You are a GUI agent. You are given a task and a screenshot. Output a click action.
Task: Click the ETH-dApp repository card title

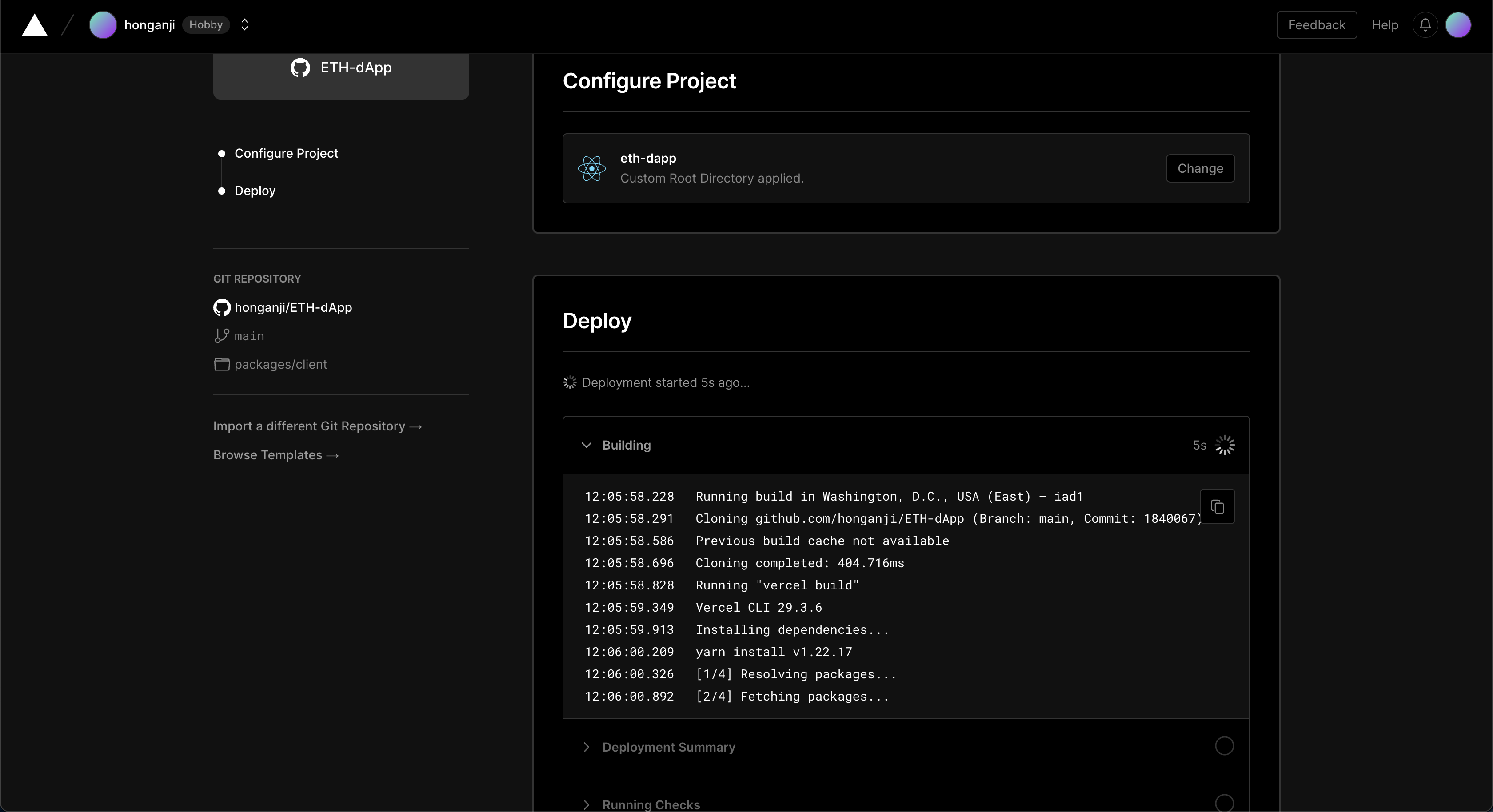tap(356, 68)
